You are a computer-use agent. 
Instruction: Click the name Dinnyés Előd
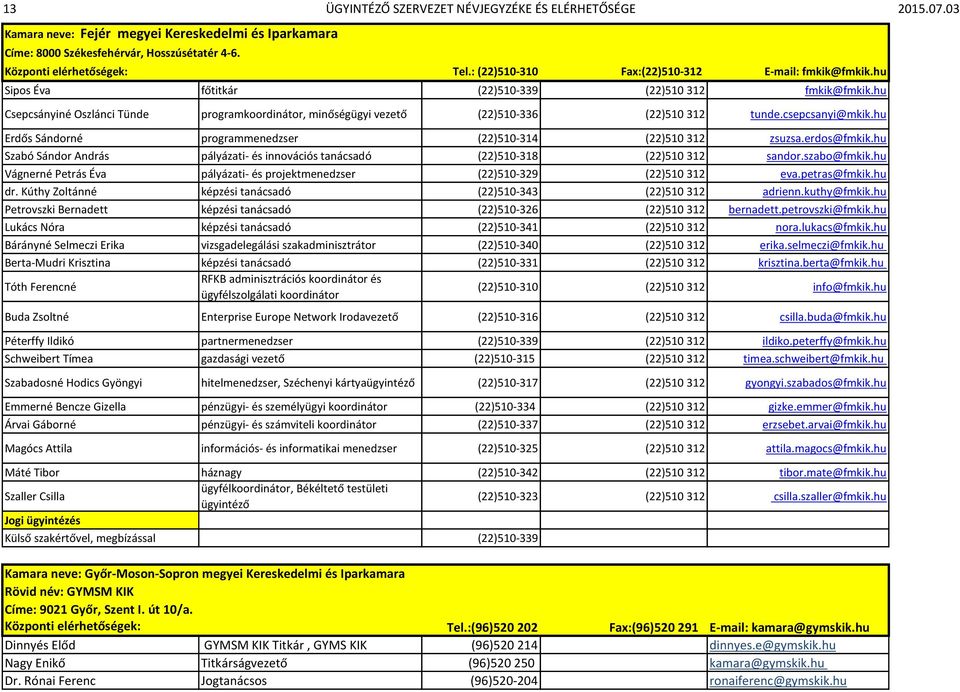click(x=40, y=645)
